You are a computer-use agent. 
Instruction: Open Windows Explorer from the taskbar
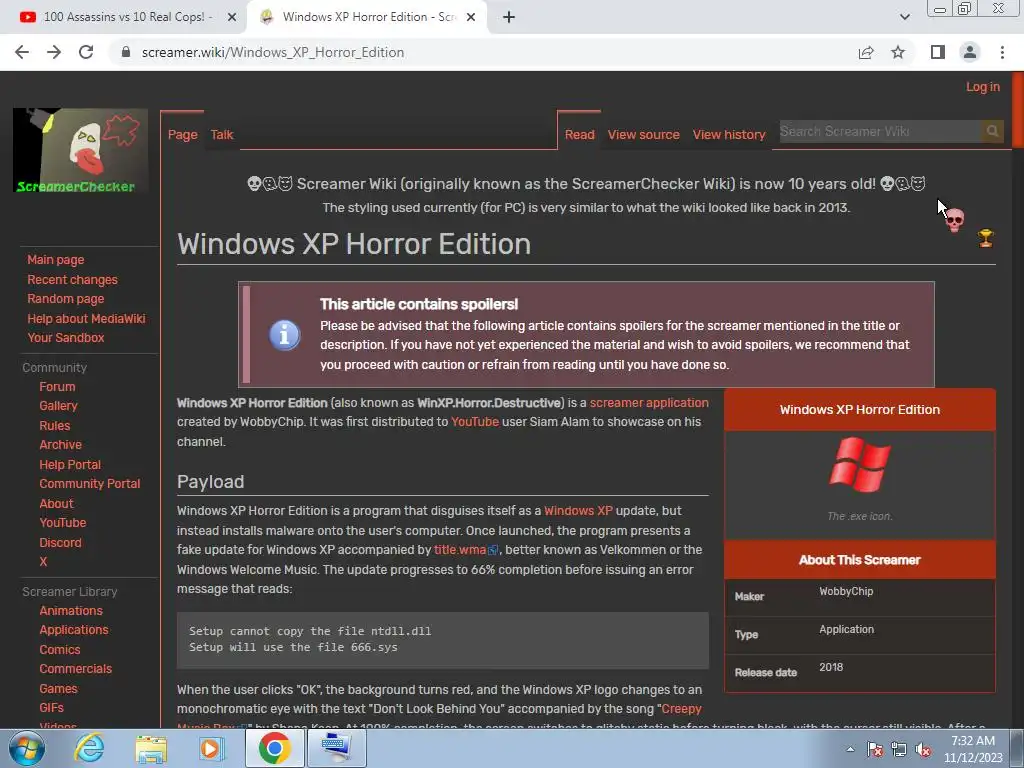point(151,748)
